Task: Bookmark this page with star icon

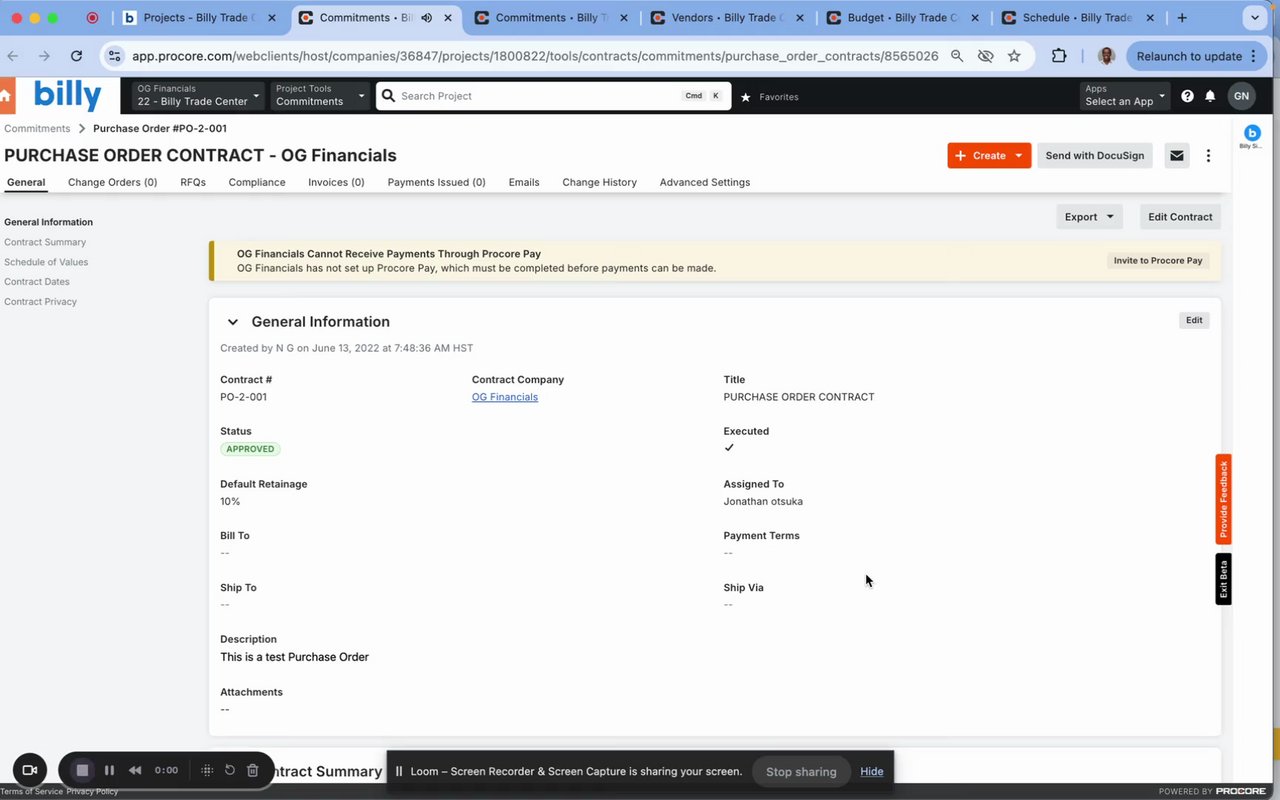Action: pyautogui.click(x=1014, y=56)
